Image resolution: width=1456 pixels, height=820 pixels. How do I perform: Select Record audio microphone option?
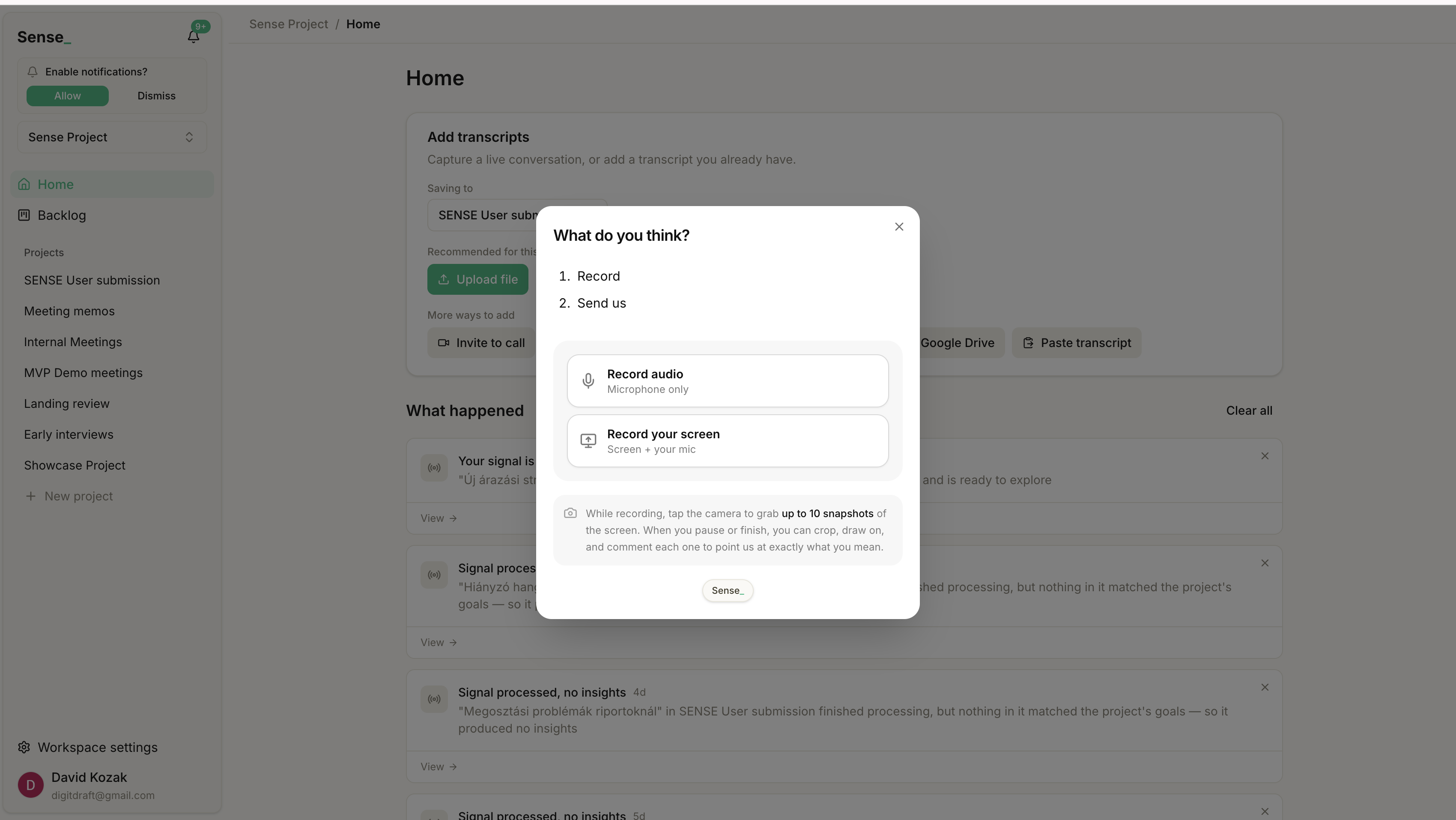pyautogui.click(x=728, y=380)
